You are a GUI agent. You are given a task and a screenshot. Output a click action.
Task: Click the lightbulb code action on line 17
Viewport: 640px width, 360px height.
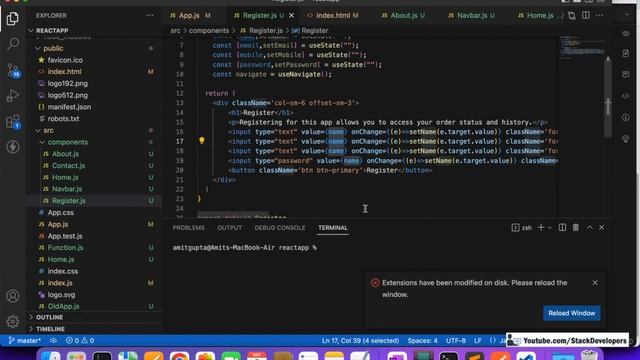pyautogui.click(x=202, y=141)
